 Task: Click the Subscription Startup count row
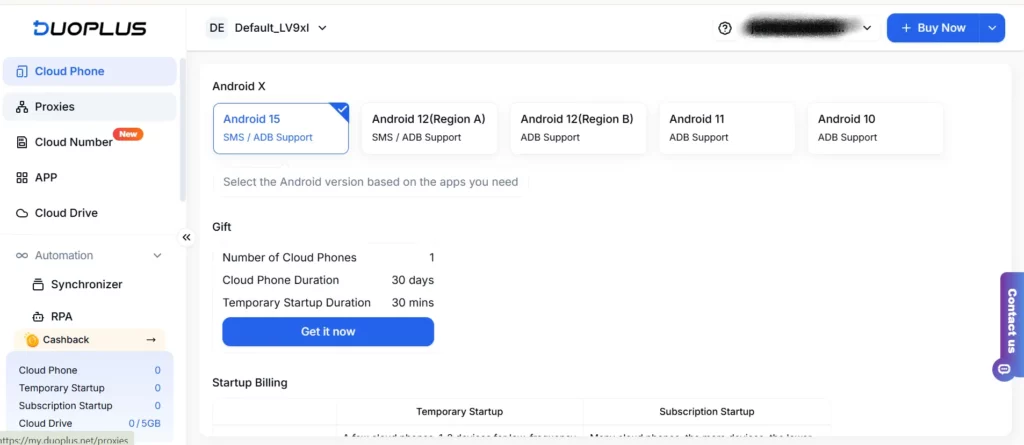pos(89,406)
